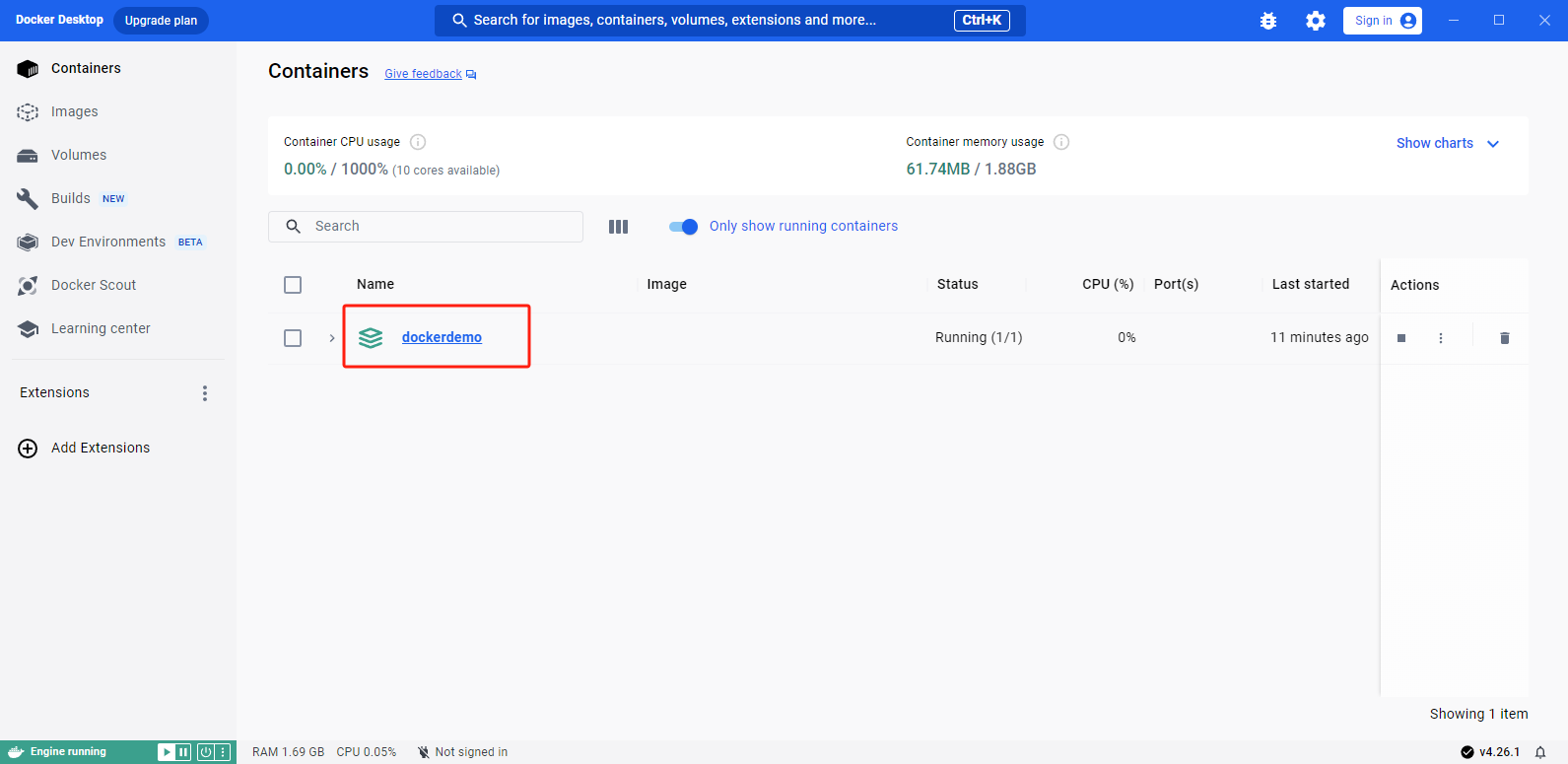
Task: Expand Show charts dropdown
Action: pos(1448,143)
